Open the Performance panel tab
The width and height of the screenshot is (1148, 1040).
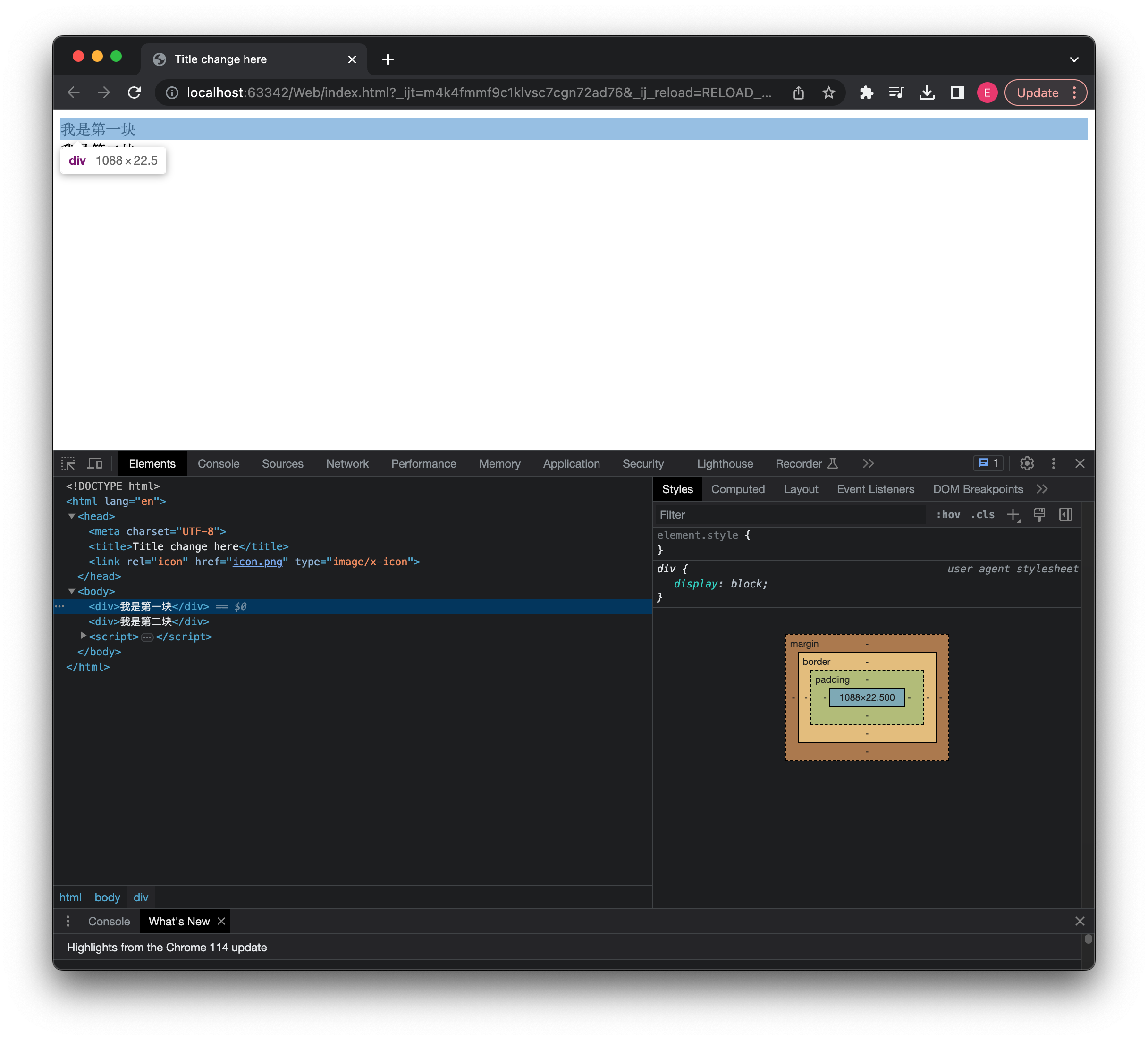click(x=423, y=463)
